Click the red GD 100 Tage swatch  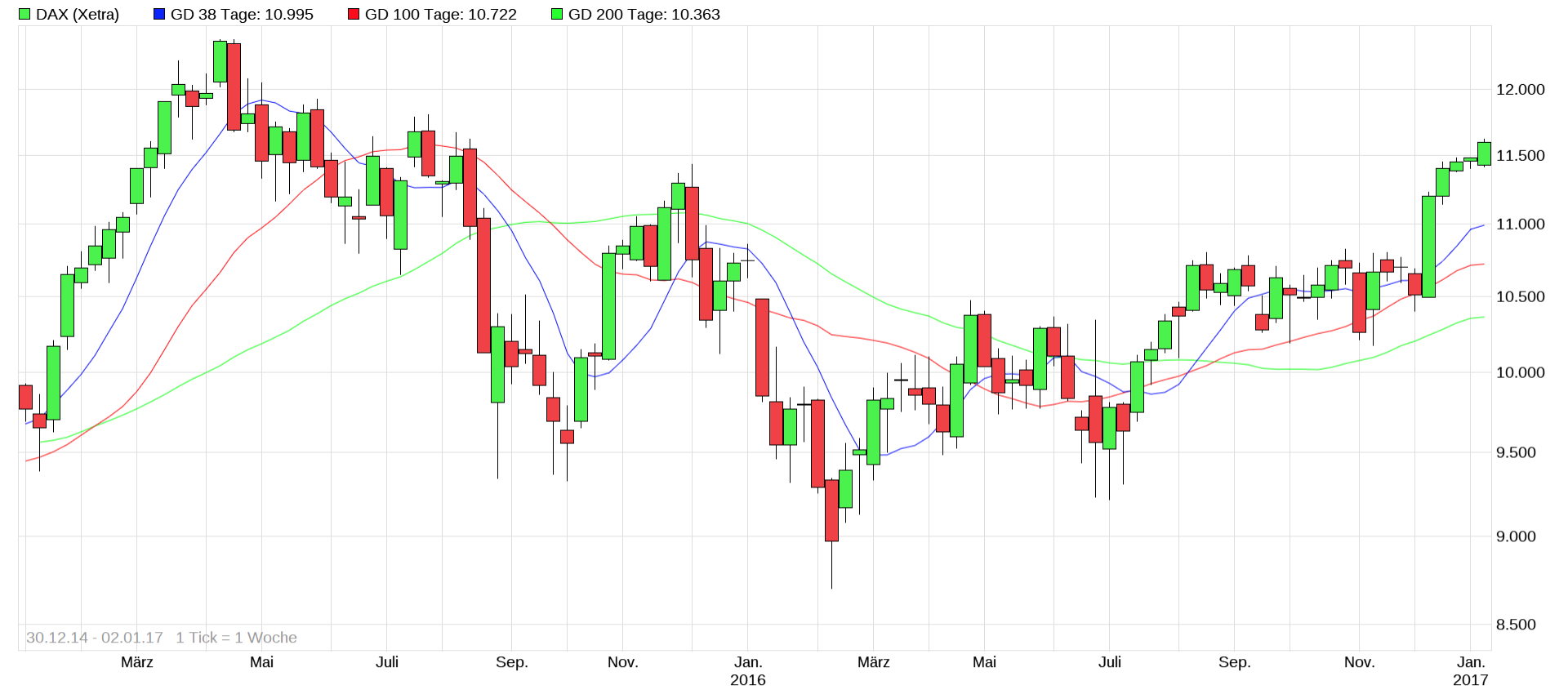click(354, 15)
